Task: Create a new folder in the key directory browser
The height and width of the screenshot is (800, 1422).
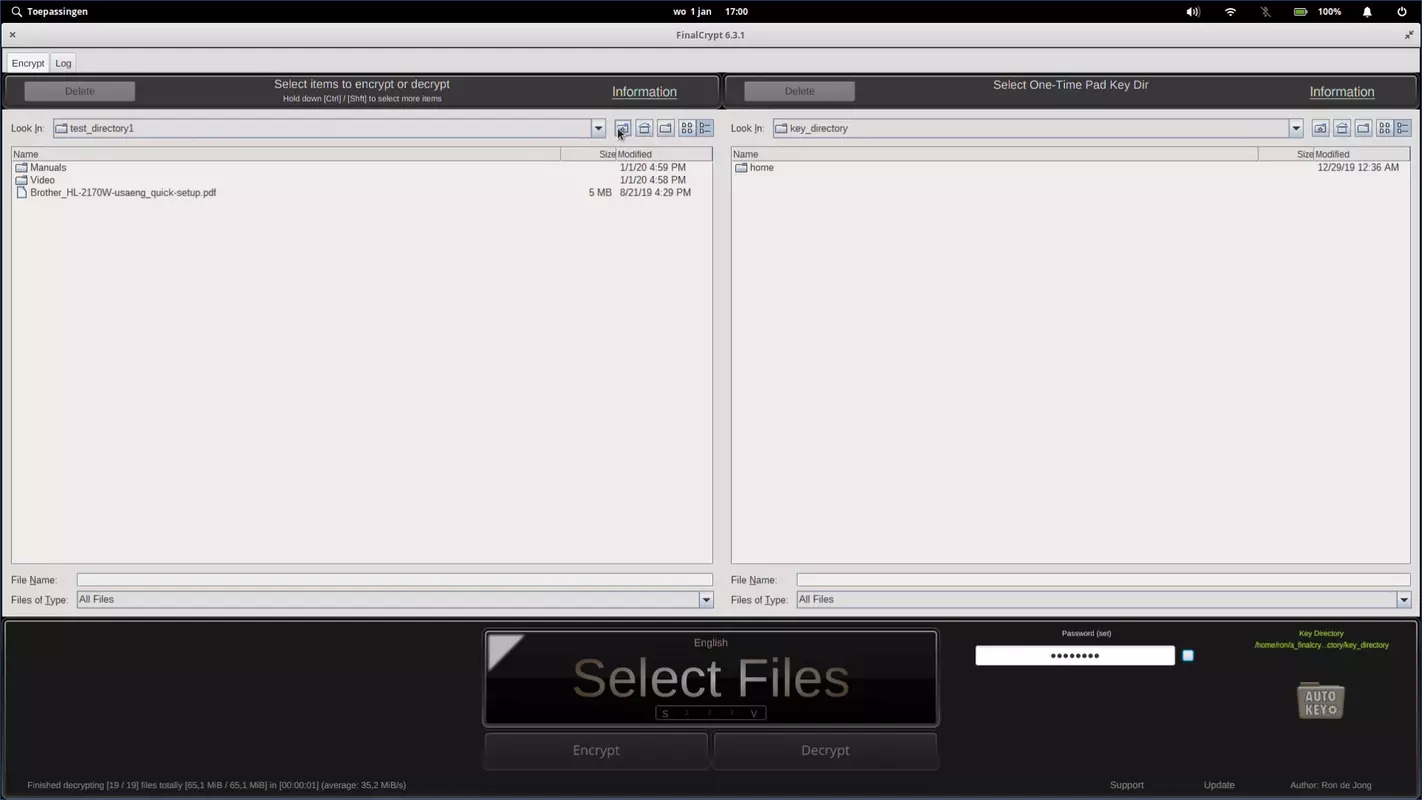Action: point(1363,128)
